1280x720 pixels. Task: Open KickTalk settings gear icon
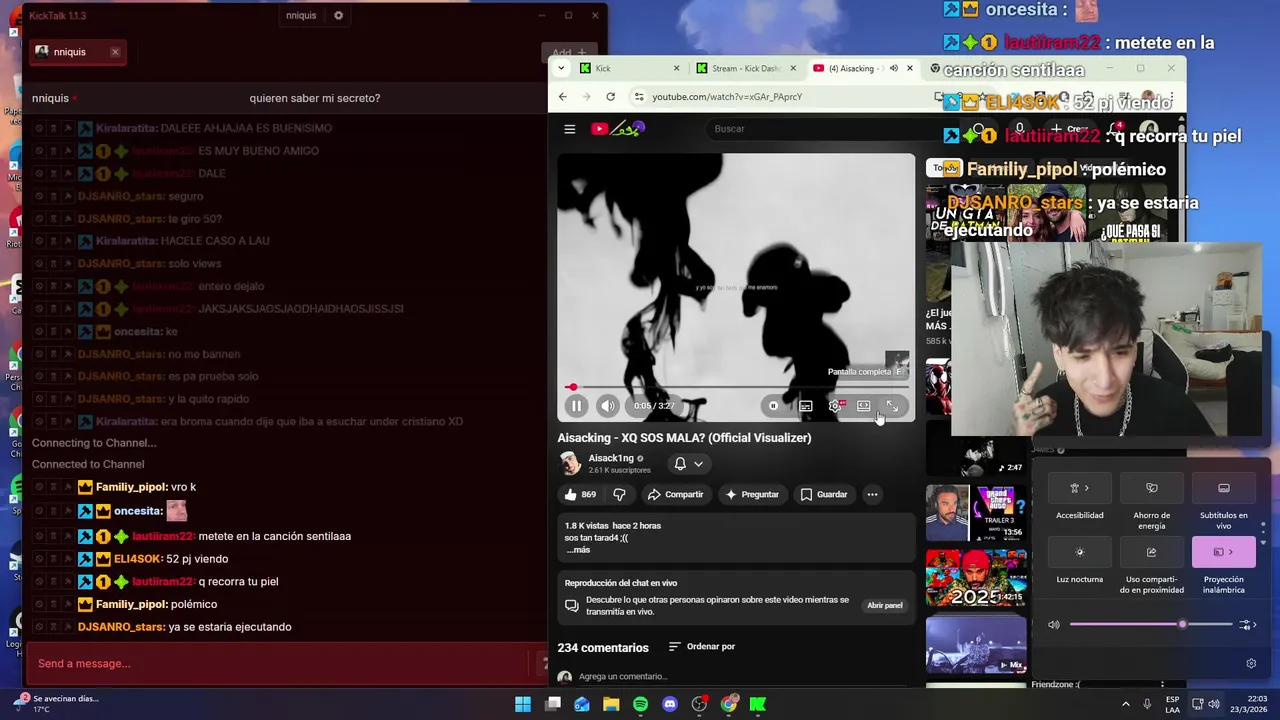click(338, 15)
